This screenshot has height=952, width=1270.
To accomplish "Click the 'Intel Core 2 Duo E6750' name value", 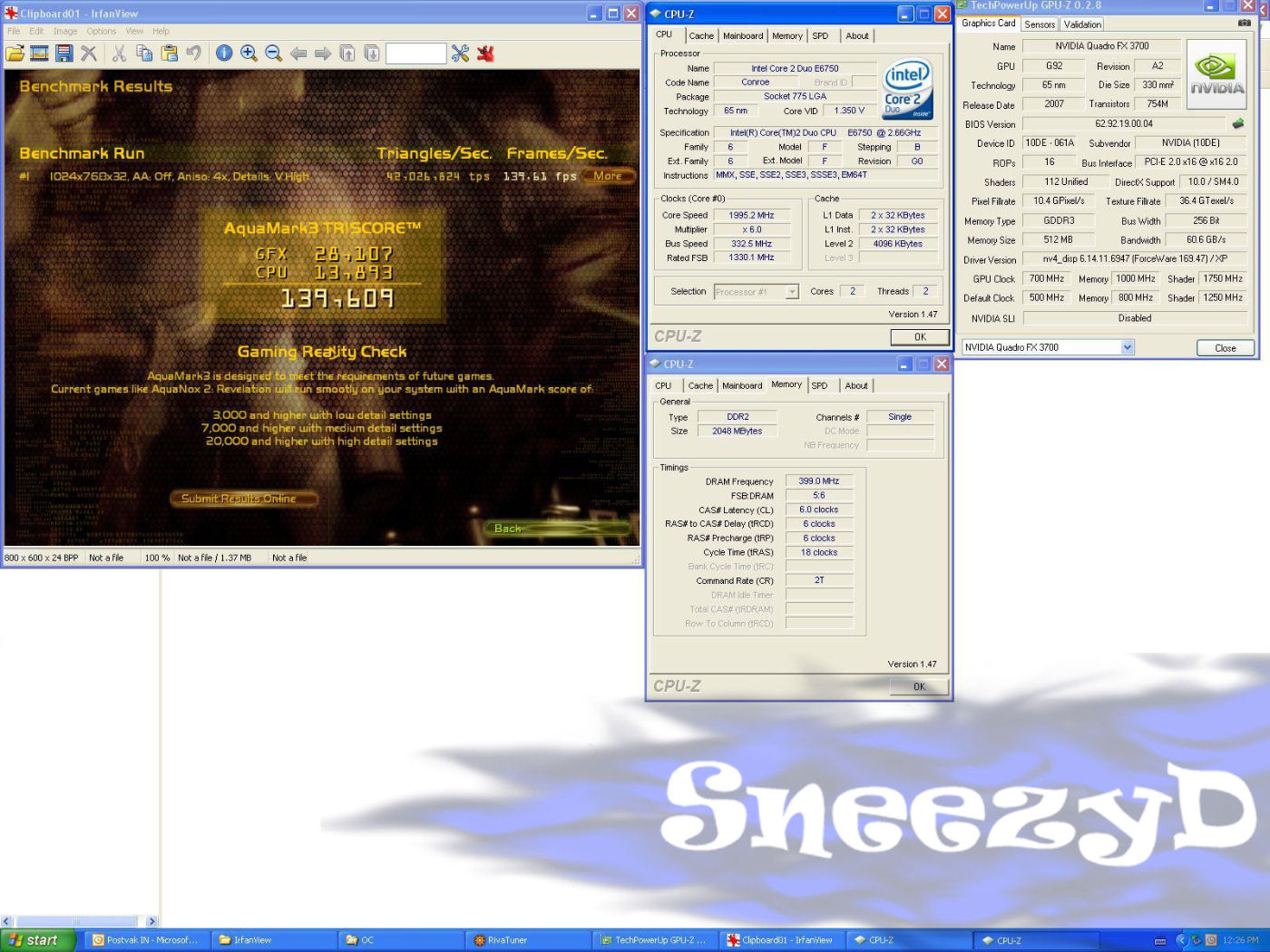I will coord(795,68).
